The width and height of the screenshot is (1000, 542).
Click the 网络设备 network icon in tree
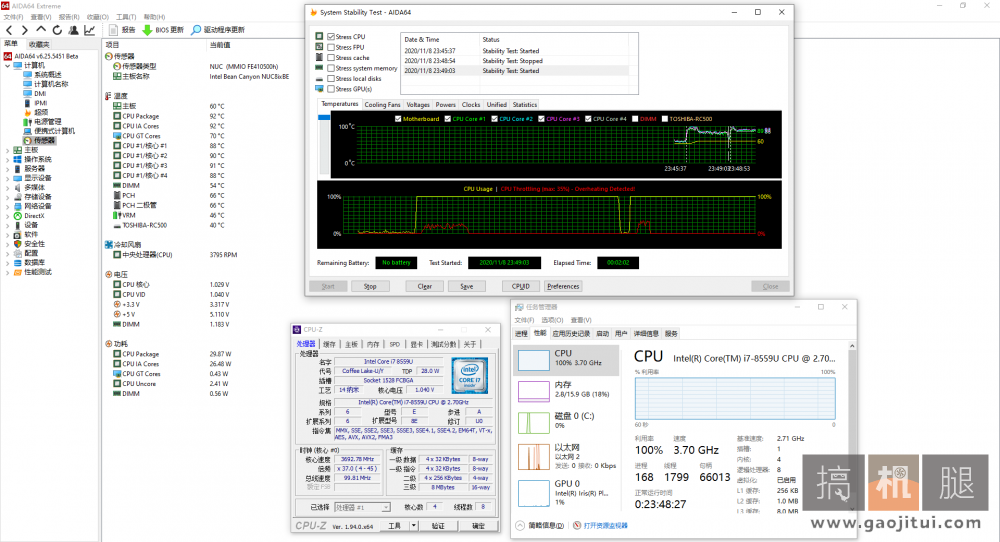(17, 206)
